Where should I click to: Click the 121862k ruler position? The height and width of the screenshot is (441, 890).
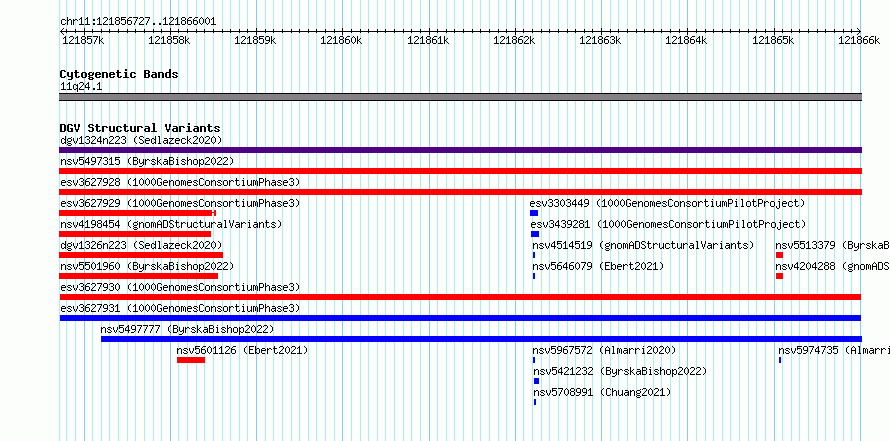pyautogui.click(x=514, y=40)
